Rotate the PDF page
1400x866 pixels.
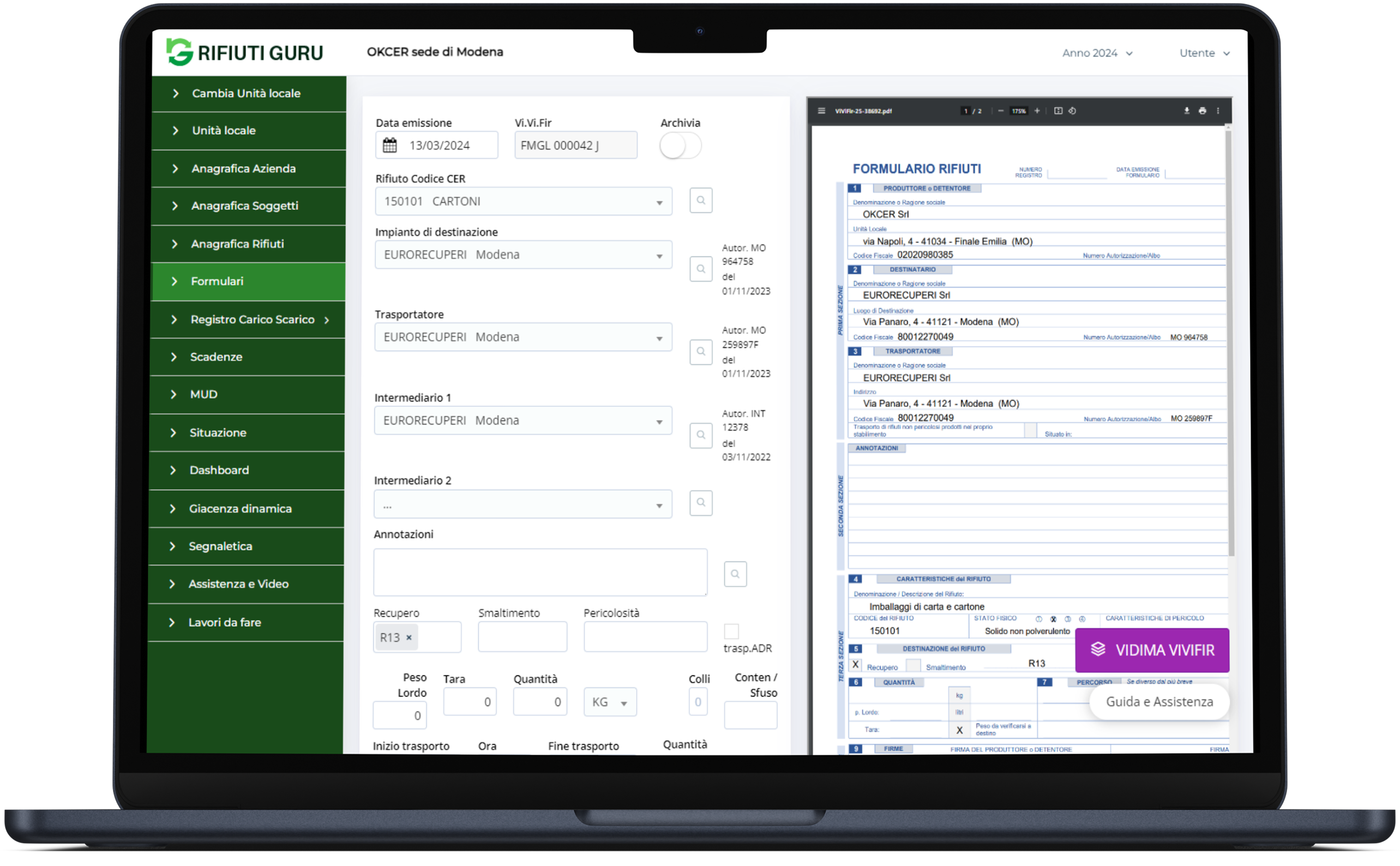[x=1072, y=111]
